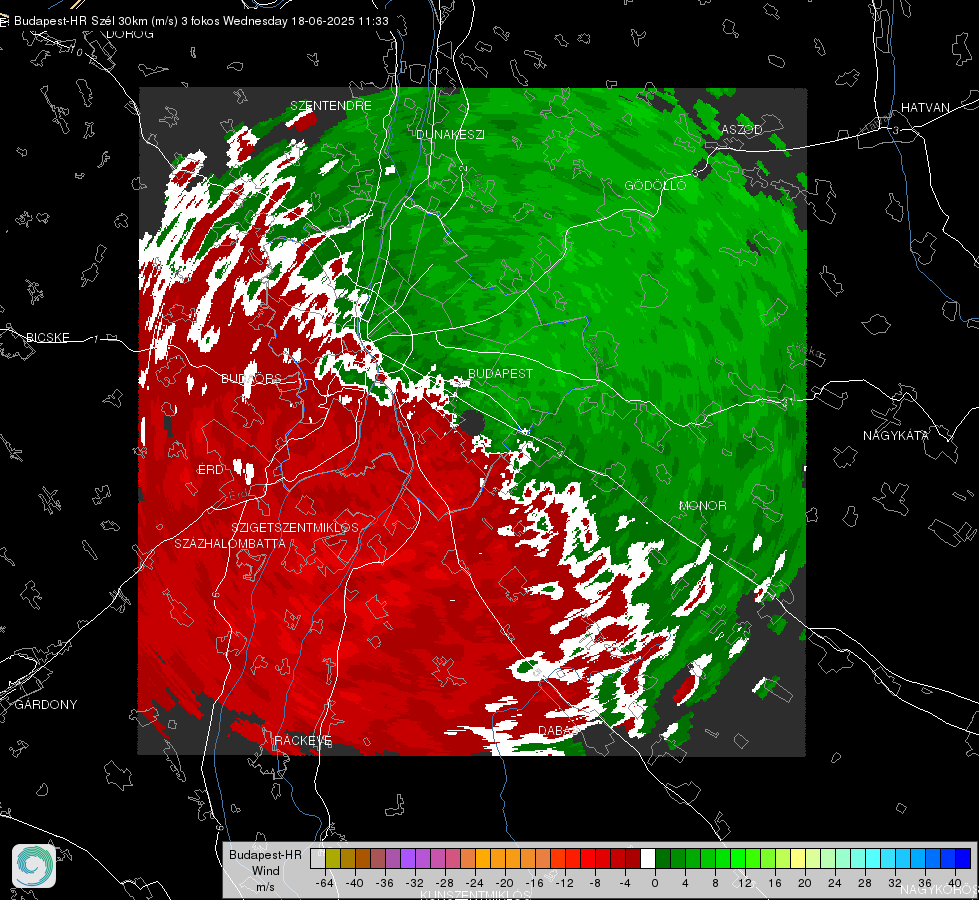
Task: Click the dark radar site circle near Budapest
Action: pos(472,423)
